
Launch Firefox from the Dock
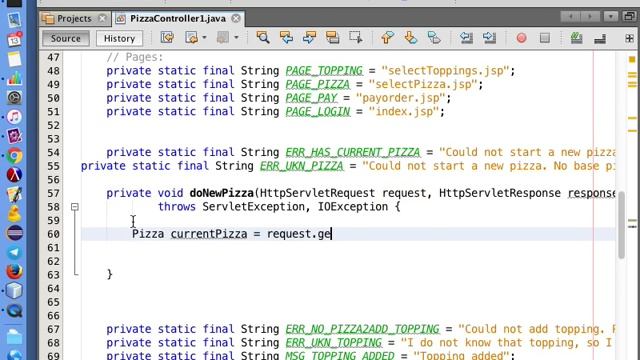[14, 271]
